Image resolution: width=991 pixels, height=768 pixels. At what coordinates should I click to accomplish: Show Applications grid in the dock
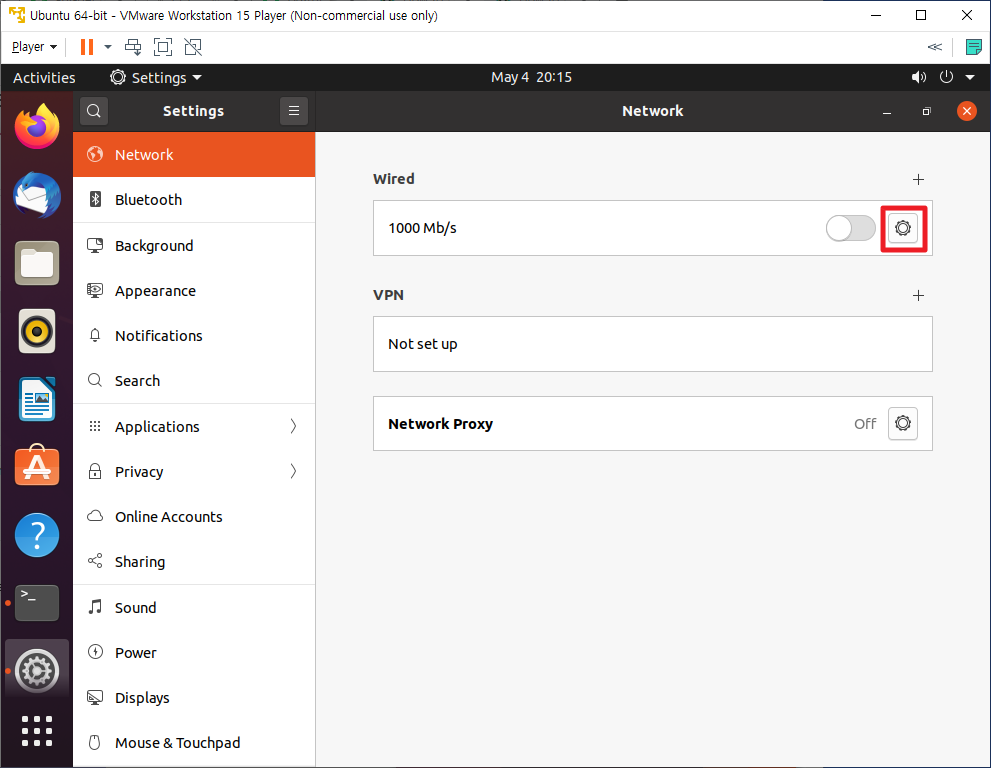pyautogui.click(x=37, y=731)
